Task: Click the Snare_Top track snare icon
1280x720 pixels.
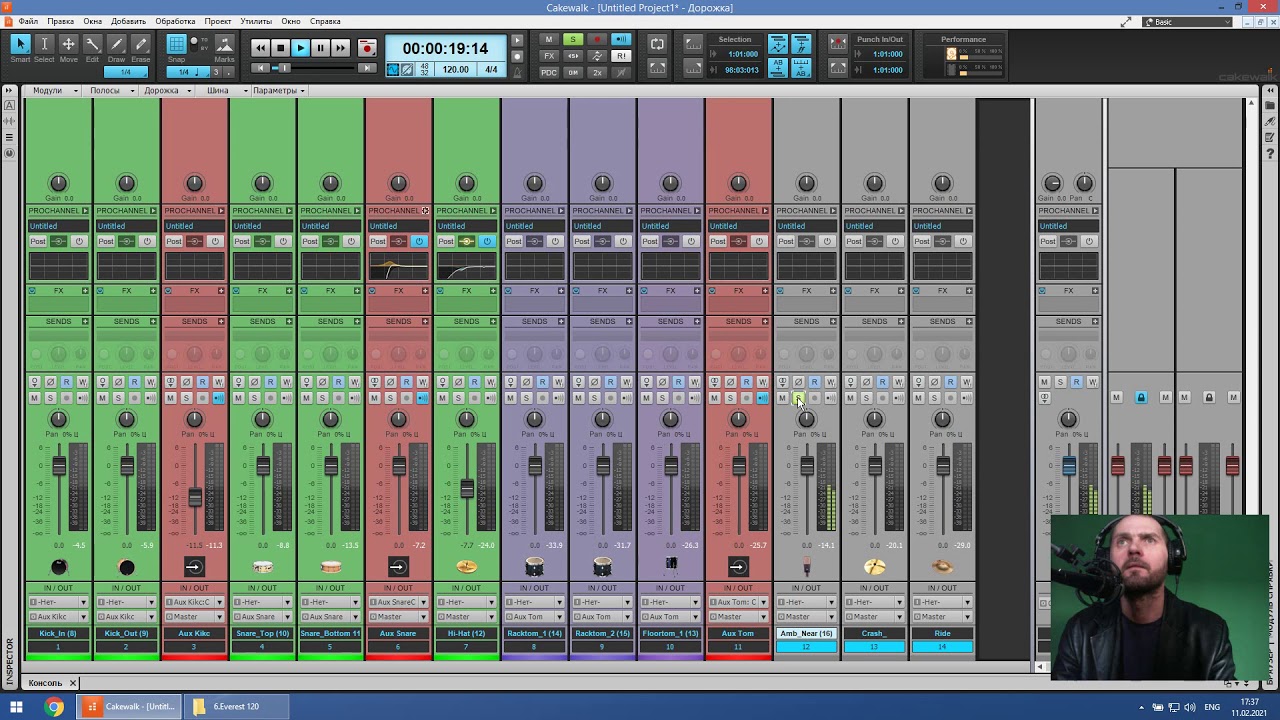Action: tap(262, 567)
